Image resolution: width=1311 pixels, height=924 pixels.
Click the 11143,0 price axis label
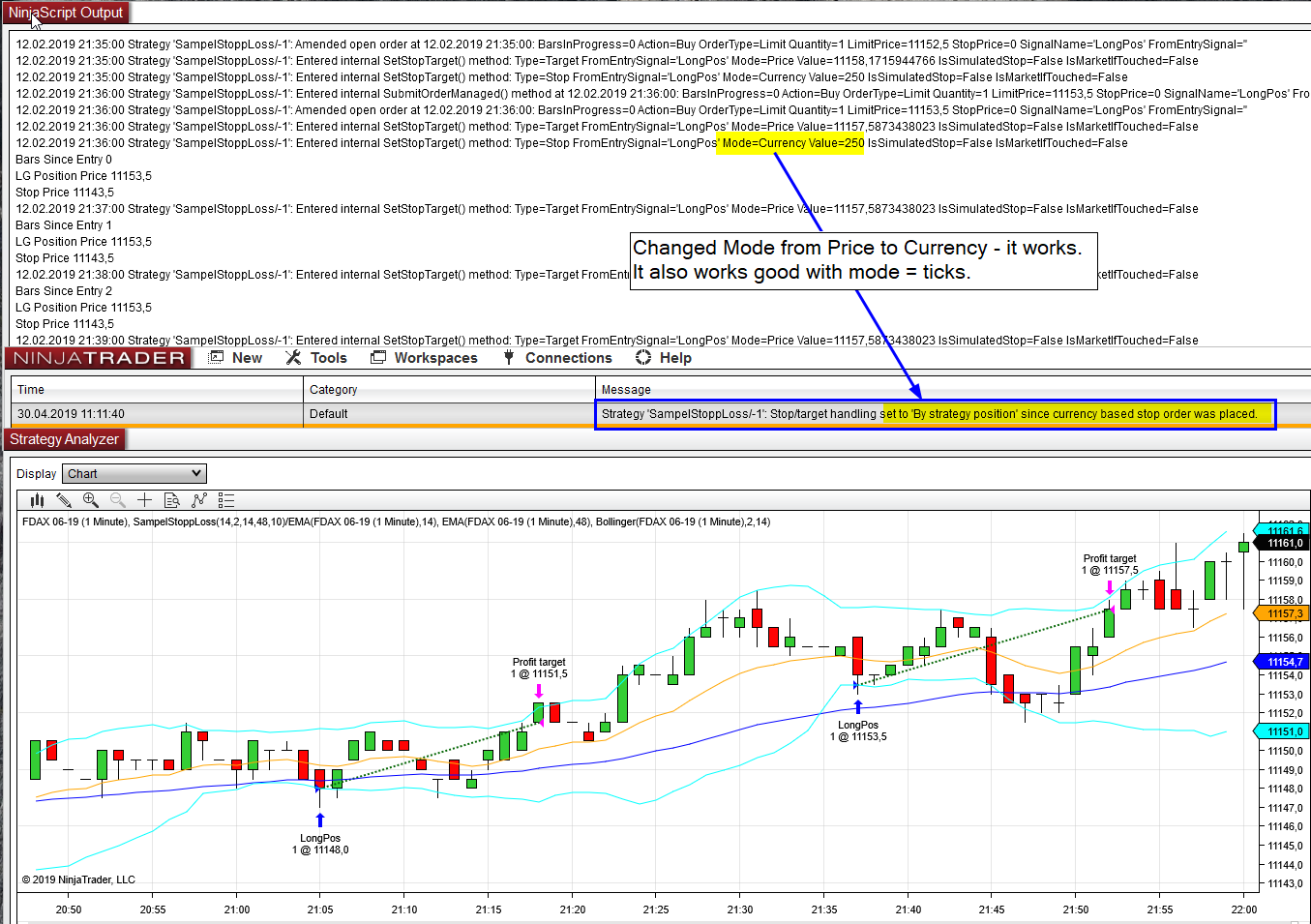tap(1286, 883)
